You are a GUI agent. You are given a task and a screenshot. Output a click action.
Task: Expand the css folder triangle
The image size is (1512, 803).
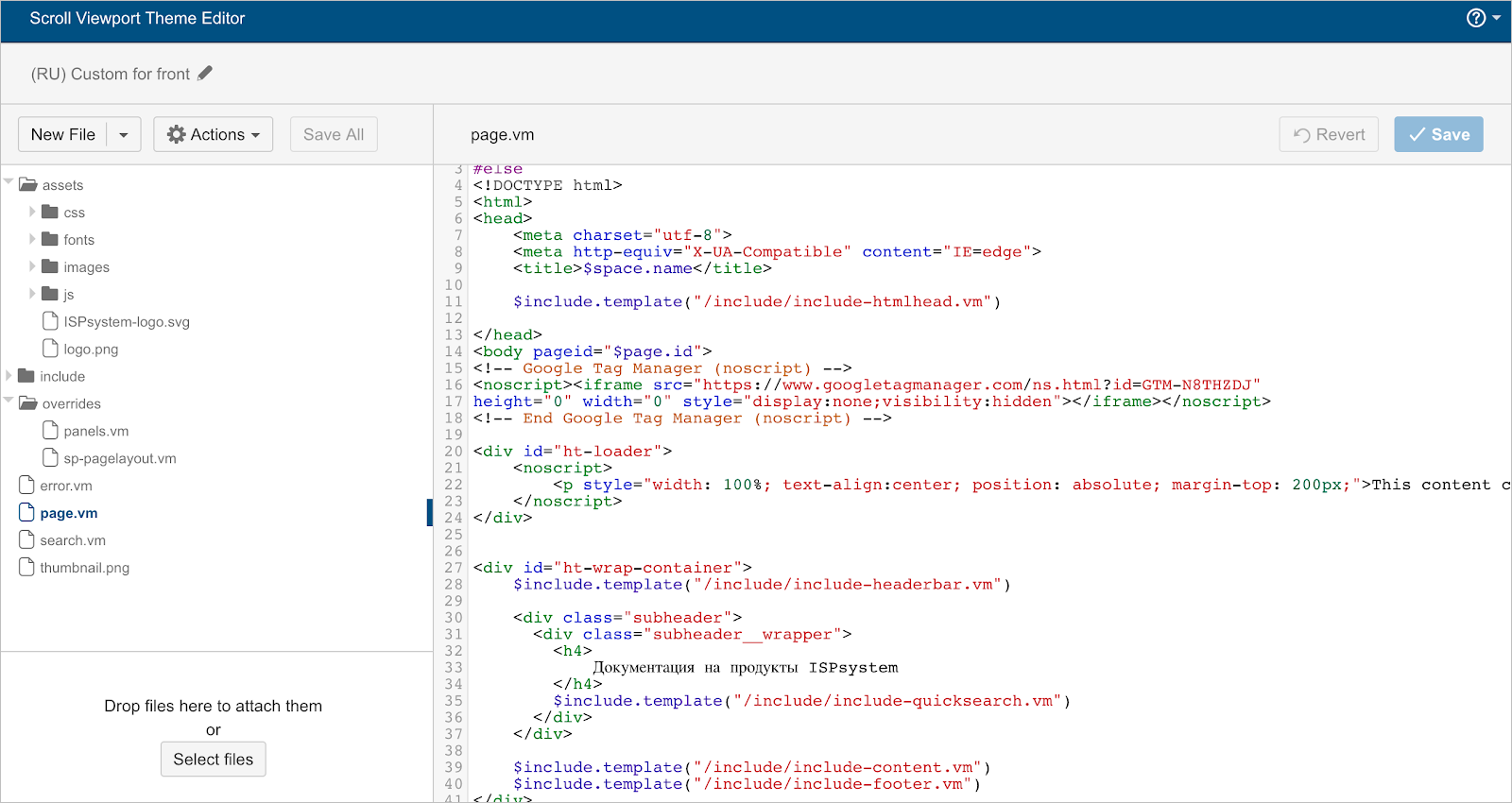pos(32,212)
